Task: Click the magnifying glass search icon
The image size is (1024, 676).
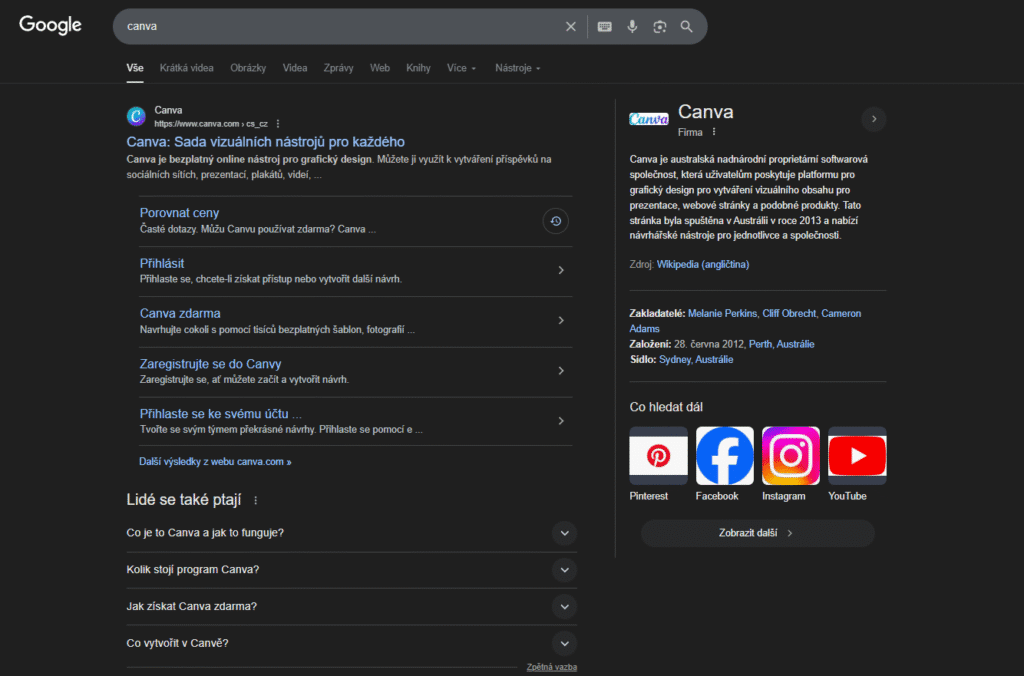Action: pos(687,27)
